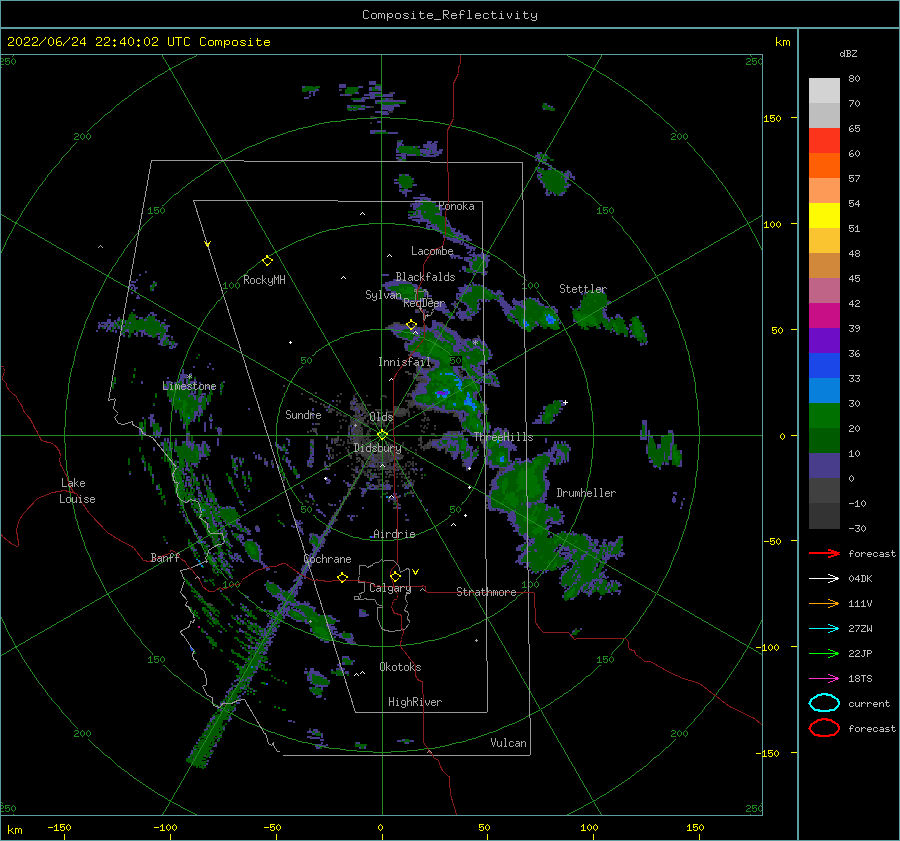
Task: Click the Airdrie city label
Action: click(x=394, y=534)
